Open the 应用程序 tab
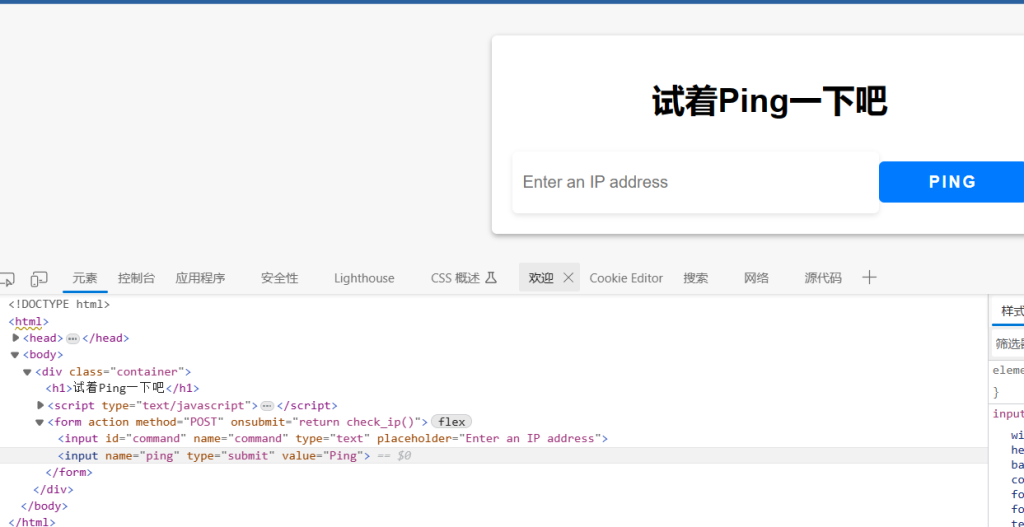This screenshot has width=1024, height=527. [x=200, y=278]
